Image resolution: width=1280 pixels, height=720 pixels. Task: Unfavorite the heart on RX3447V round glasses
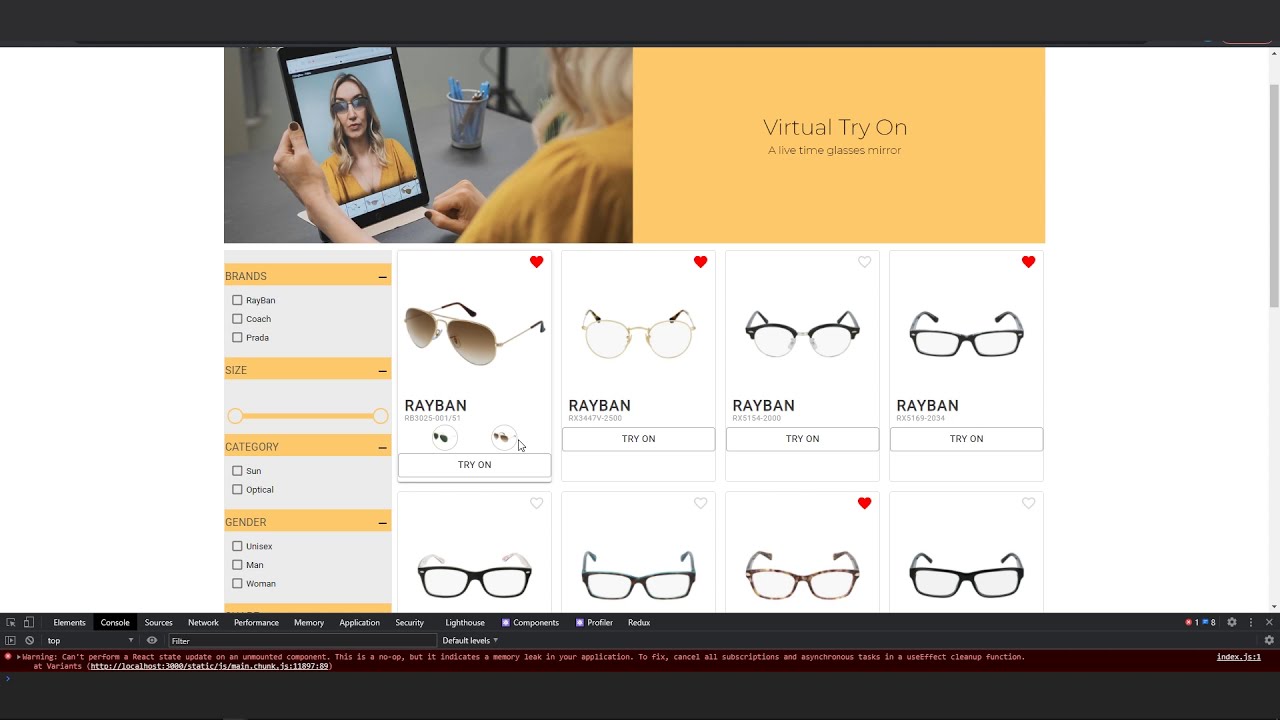(x=700, y=262)
